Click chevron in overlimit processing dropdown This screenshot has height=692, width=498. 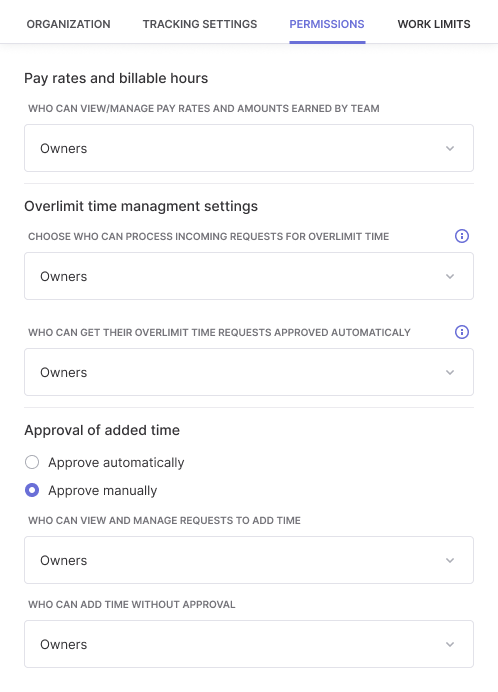point(450,276)
